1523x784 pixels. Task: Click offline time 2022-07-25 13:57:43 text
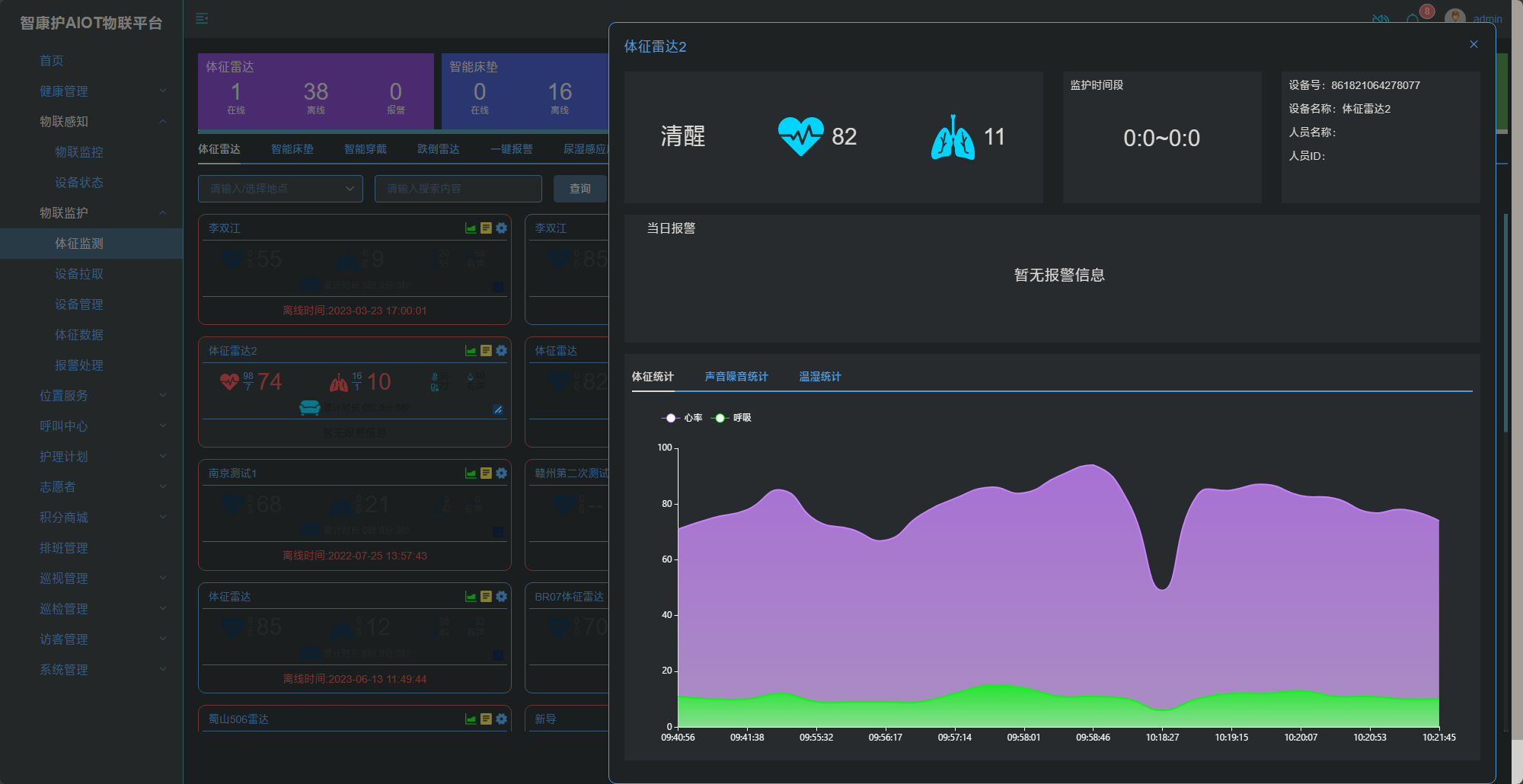pos(355,556)
